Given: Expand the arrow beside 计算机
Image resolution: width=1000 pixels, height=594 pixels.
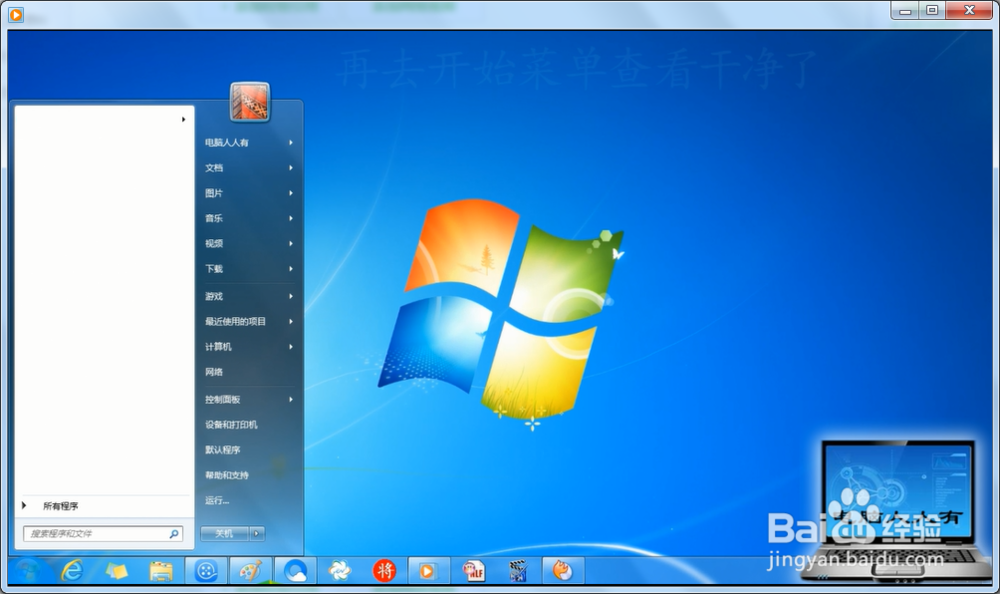Looking at the screenshot, I should click(291, 346).
